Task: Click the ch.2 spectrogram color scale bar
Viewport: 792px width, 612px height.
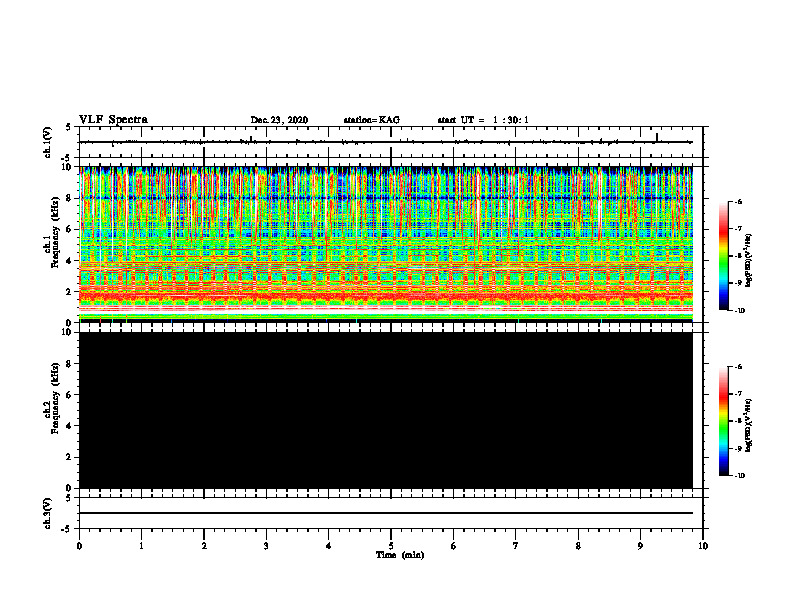Action: (x=723, y=421)
